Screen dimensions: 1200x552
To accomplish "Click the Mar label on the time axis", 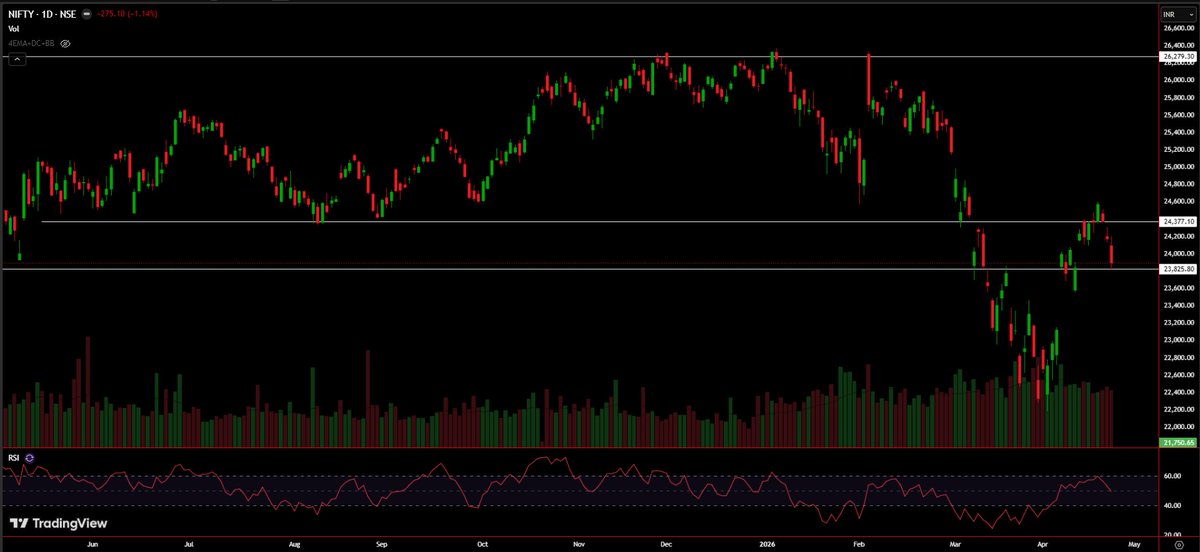I will (957, 545).
